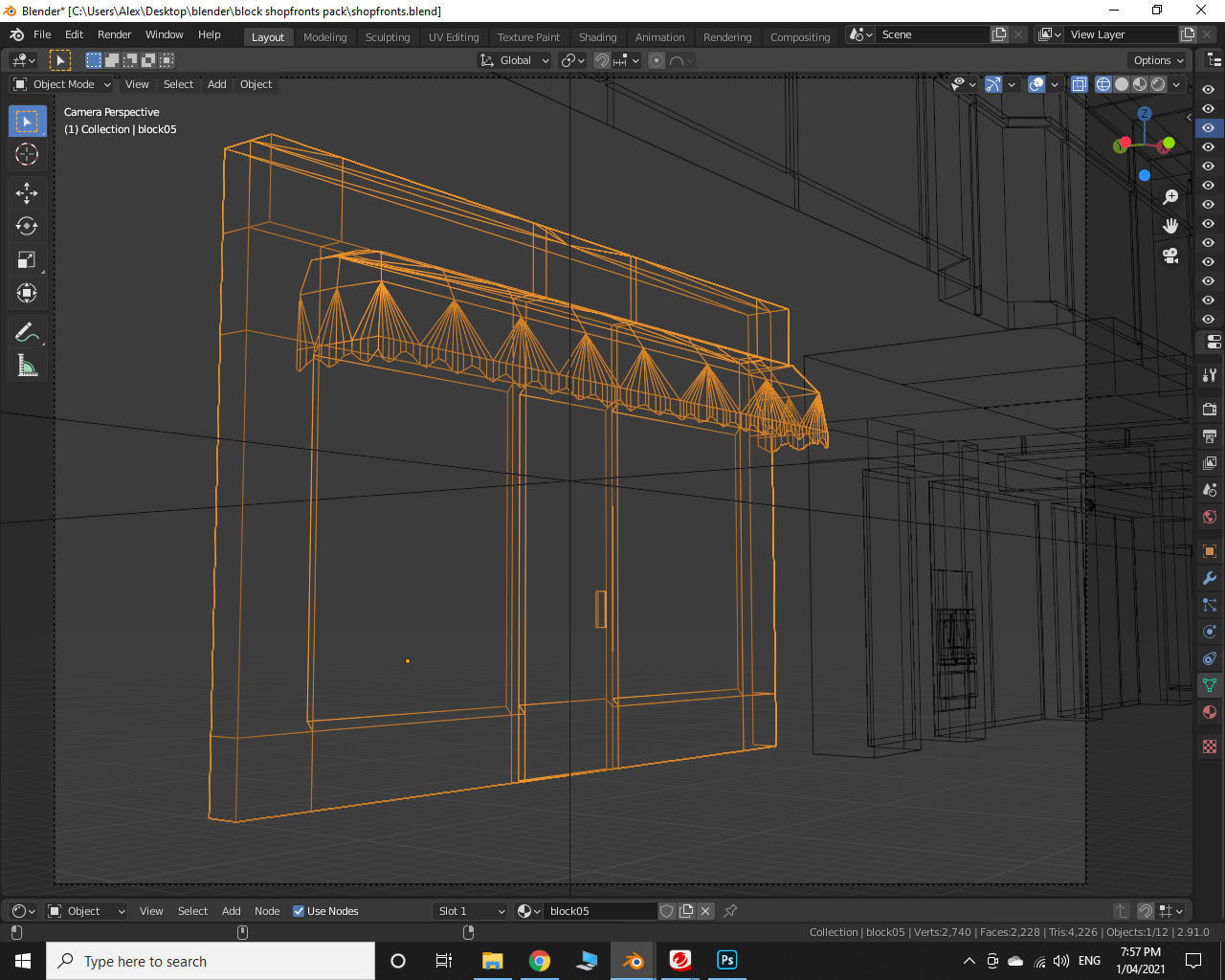Switch to the UV Editing workspace tab
This screenshot has height=980, width=1225.
coord(454,37)
